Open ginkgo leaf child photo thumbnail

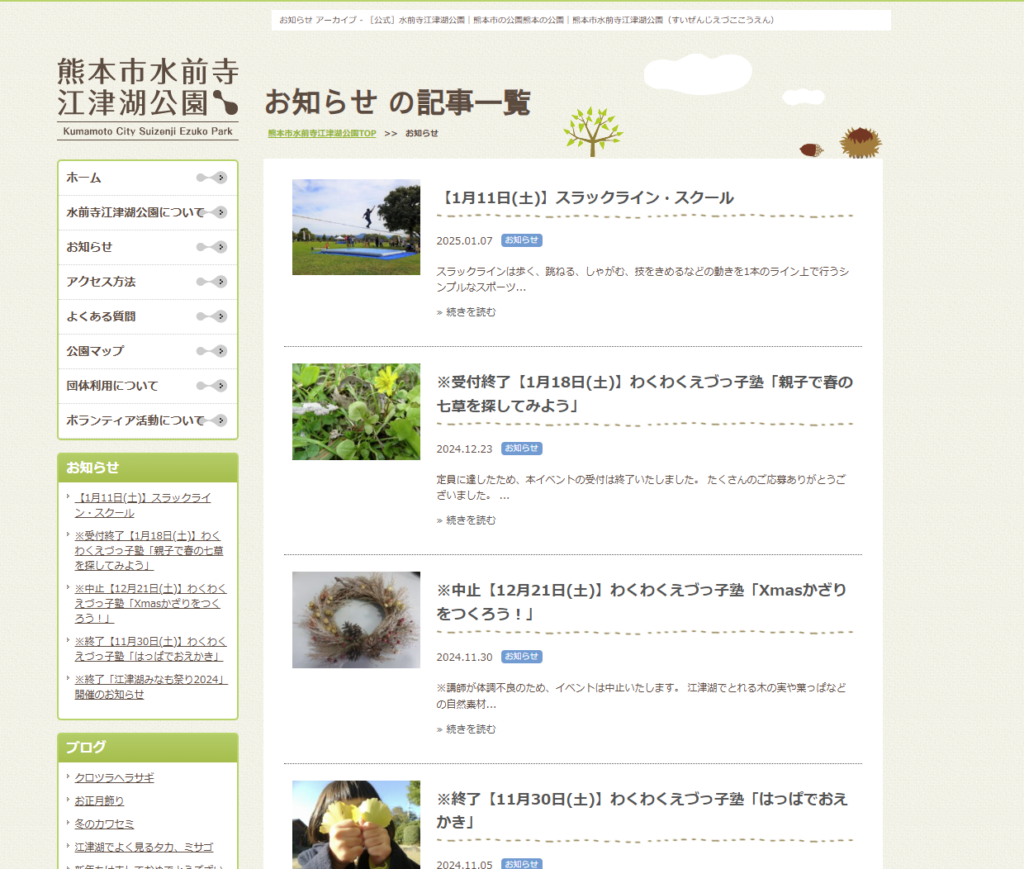pyautogui.click(x=356, y=825)
